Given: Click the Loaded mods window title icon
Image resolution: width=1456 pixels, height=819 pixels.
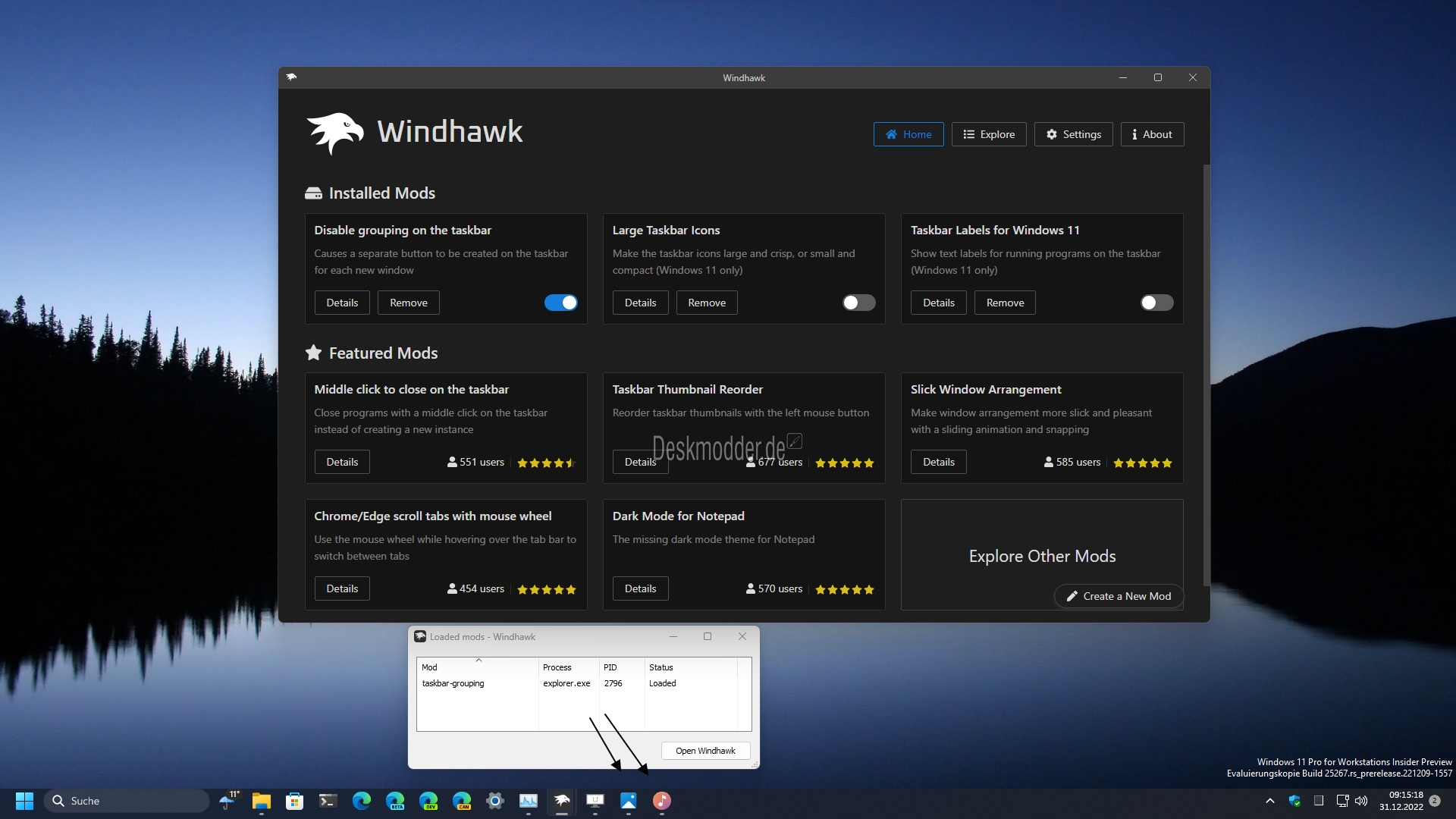Looking at the screenshot, I should click(x=420, y=636).
